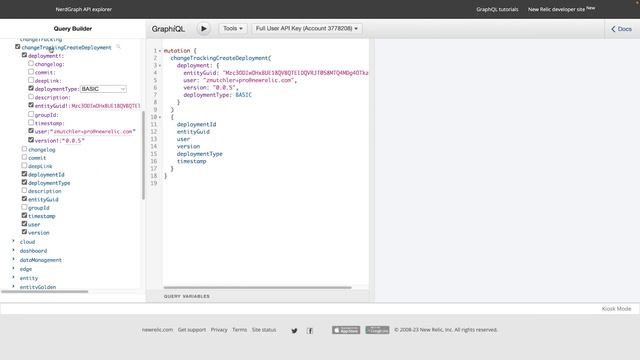Open the App Store badge

pyautogui.click(x=346, y=330)
